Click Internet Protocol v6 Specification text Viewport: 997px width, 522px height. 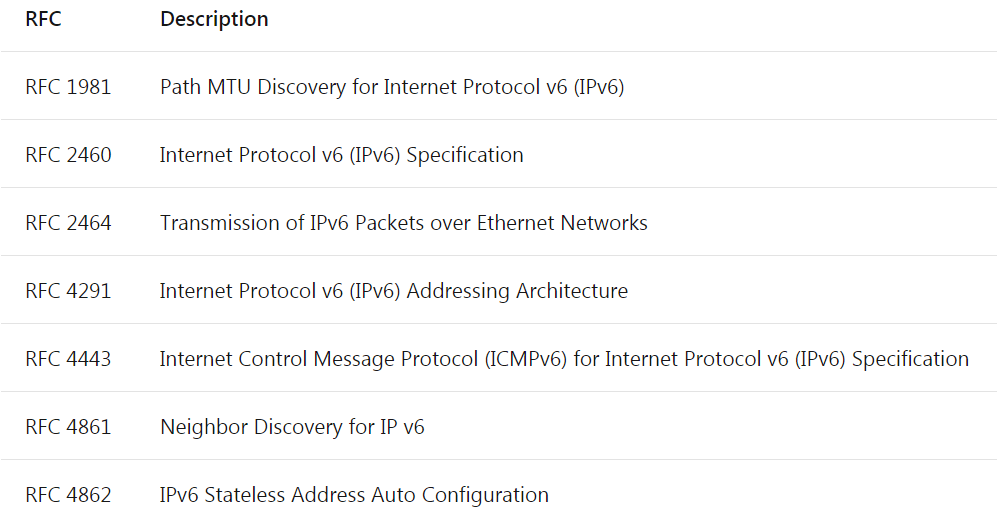point(341,155)
